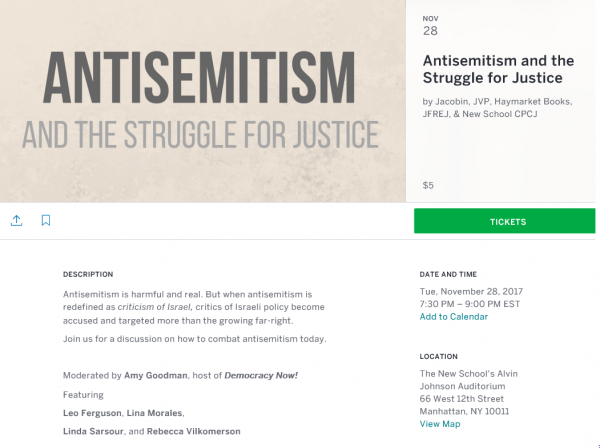
Task: Click the DESCRIPTION section heading
Action: coord(88,274)
